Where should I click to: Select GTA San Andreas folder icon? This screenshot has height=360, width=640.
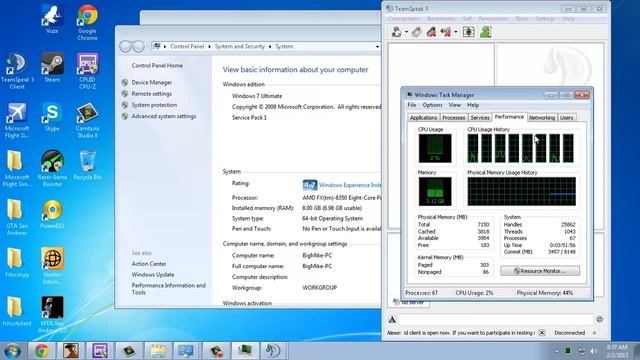point(17,218)
